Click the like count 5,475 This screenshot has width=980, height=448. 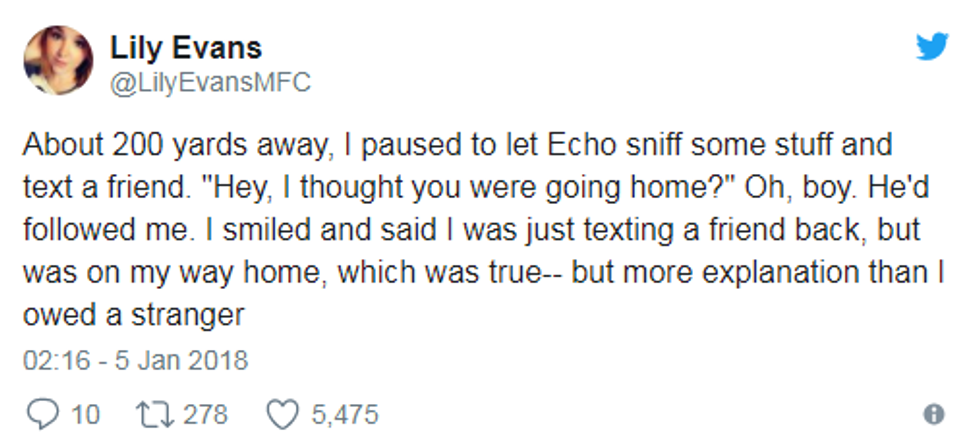tap(345, 415)
